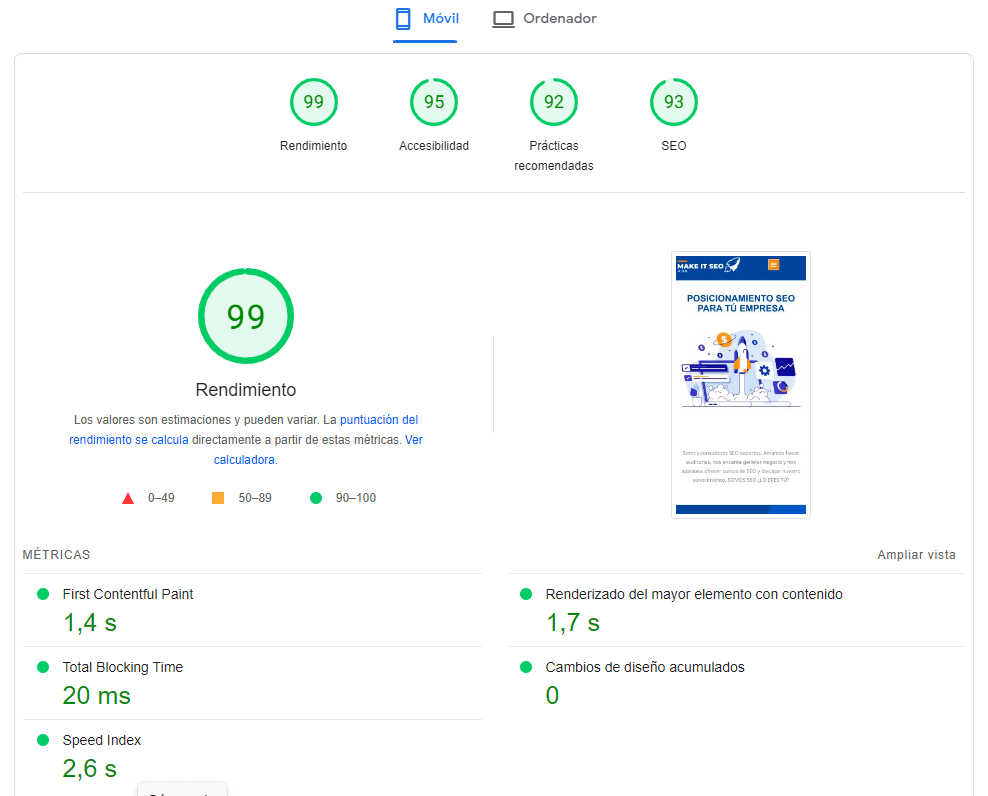
Task: Click the mobile phone icon in tabs
Action: [404, 19]
